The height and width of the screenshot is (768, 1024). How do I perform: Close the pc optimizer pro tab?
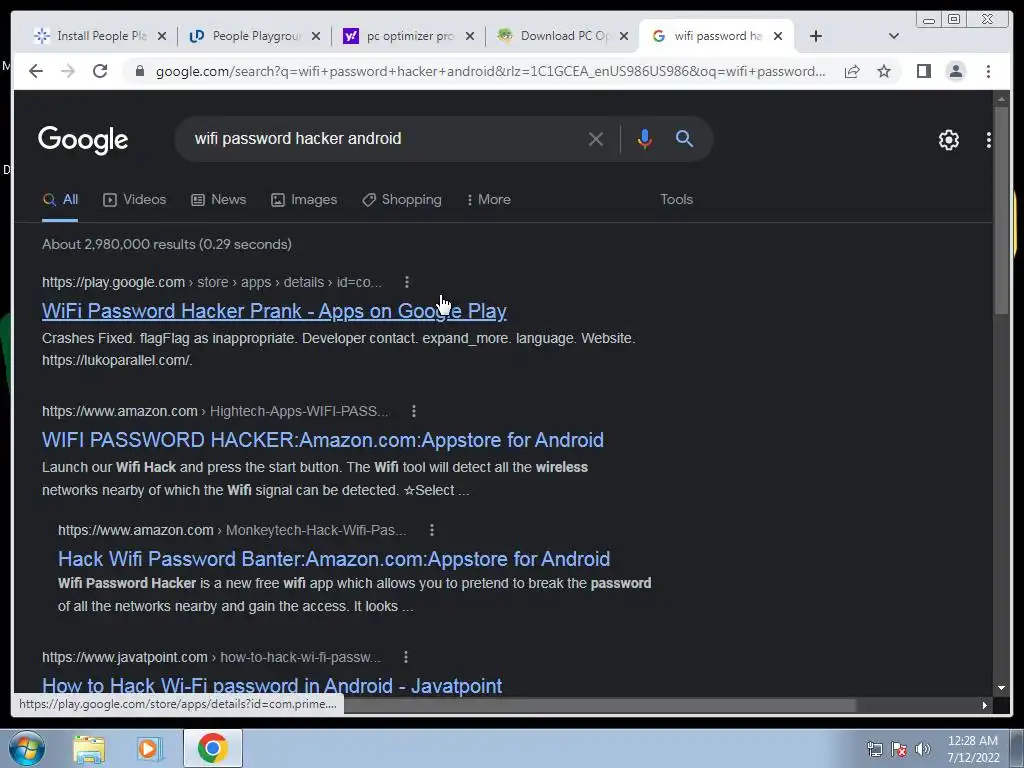[470, 36]
